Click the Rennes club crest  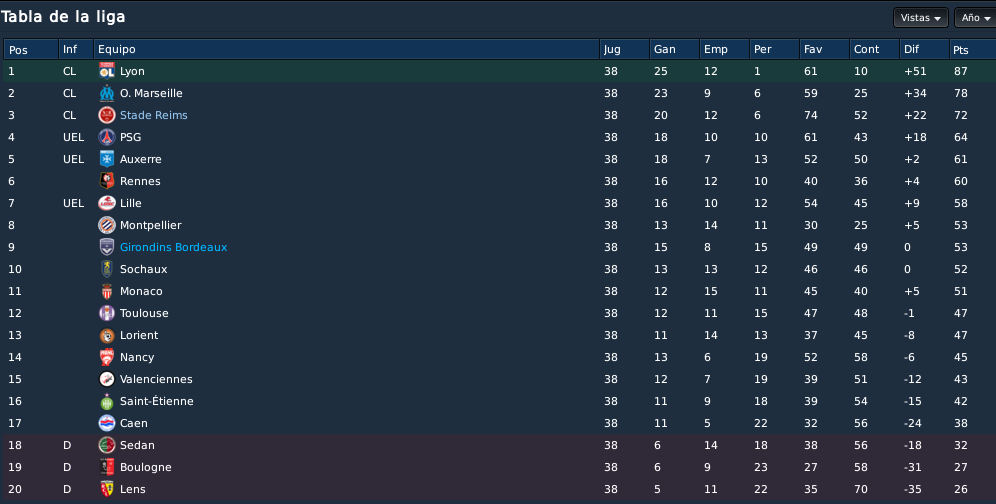(x=107, y=181)
